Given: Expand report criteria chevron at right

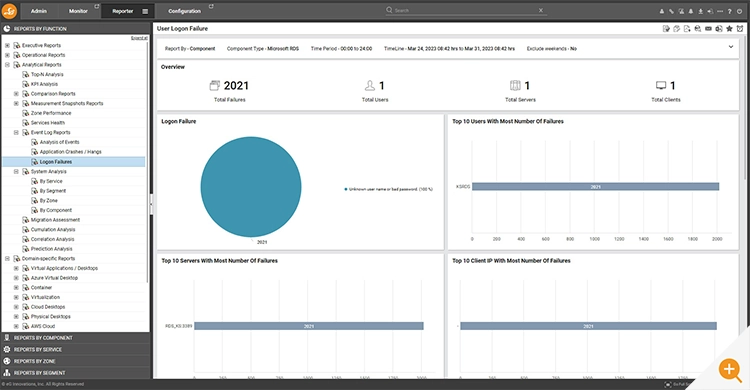Looking at the screenshot, I should click(x=731, y=47).
